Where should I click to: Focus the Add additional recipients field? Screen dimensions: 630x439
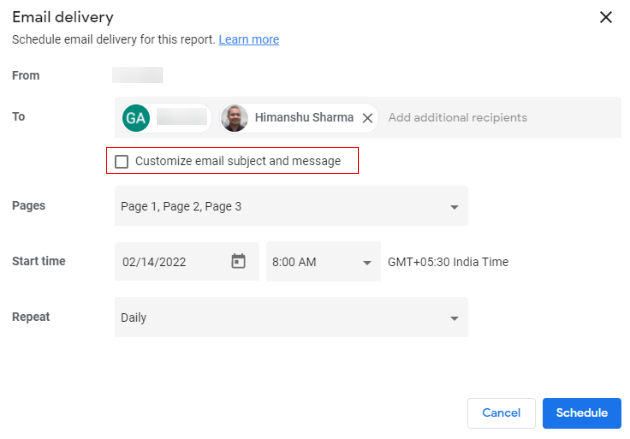[457, 118]
